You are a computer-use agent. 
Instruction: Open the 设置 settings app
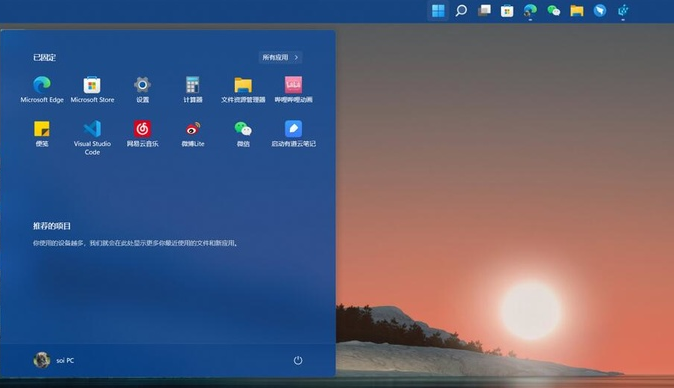(x=142, y=89)
